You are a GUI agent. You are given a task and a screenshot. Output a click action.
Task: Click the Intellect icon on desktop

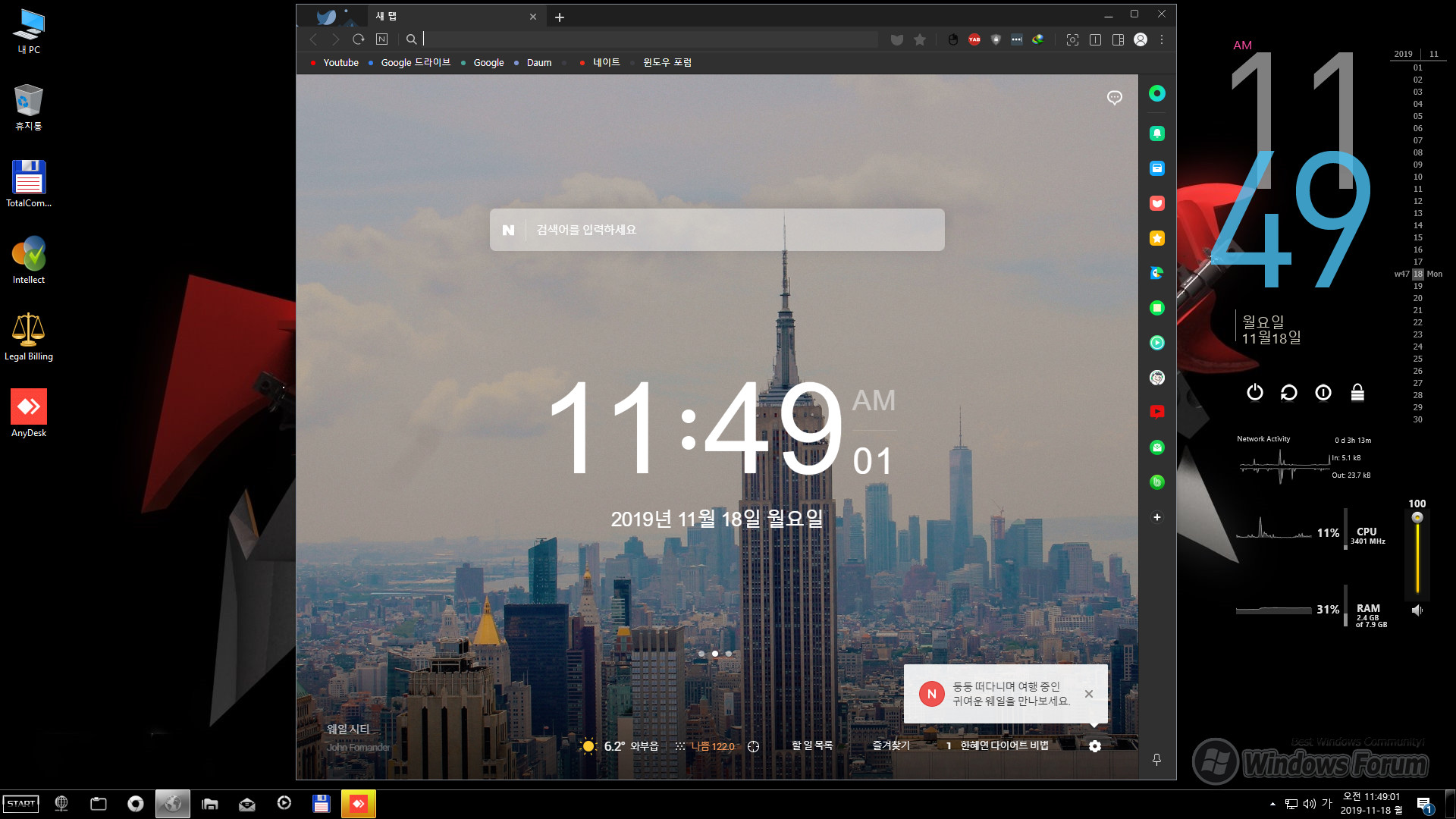click(29, 253)
